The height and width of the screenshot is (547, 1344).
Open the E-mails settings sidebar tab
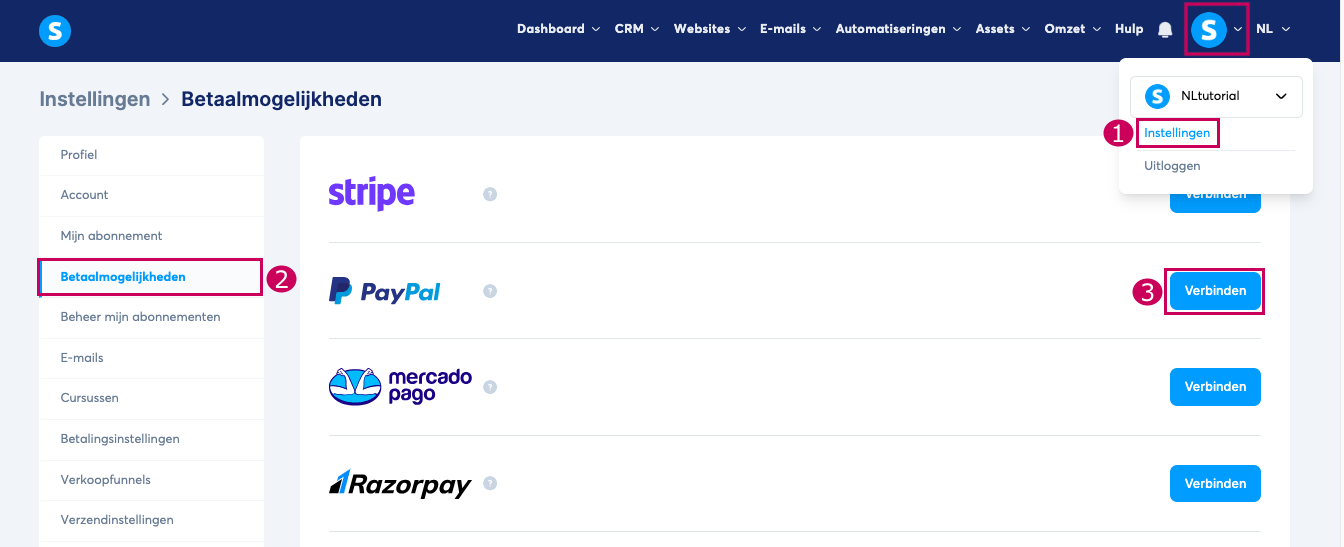[x=151, y=358]
